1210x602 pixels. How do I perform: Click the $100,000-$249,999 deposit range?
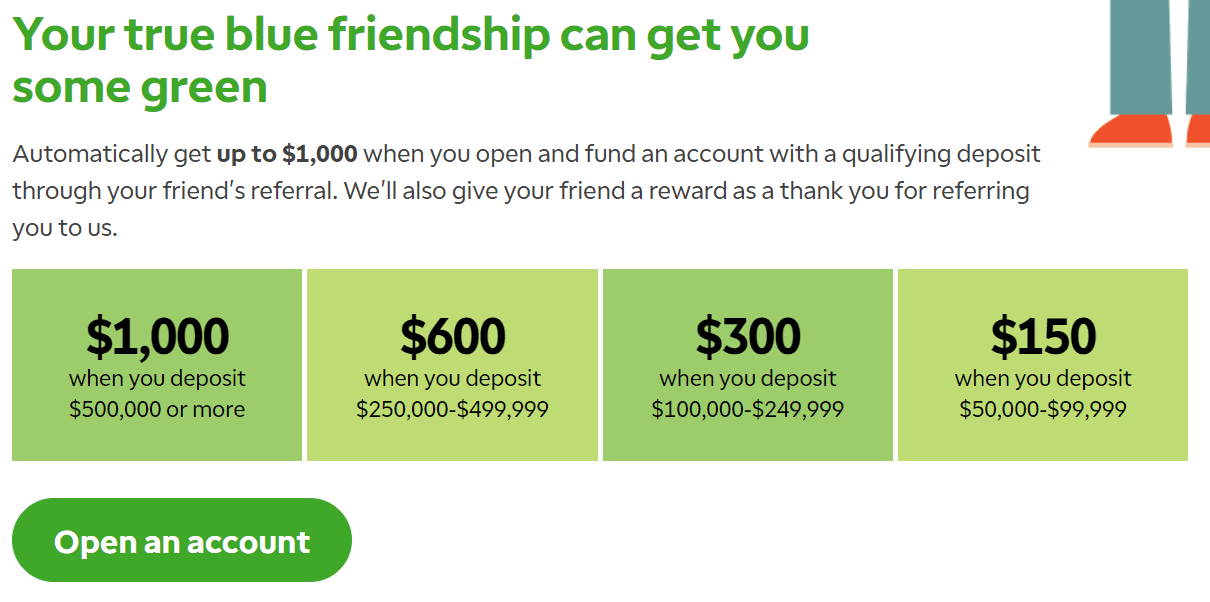pos(748,409)
